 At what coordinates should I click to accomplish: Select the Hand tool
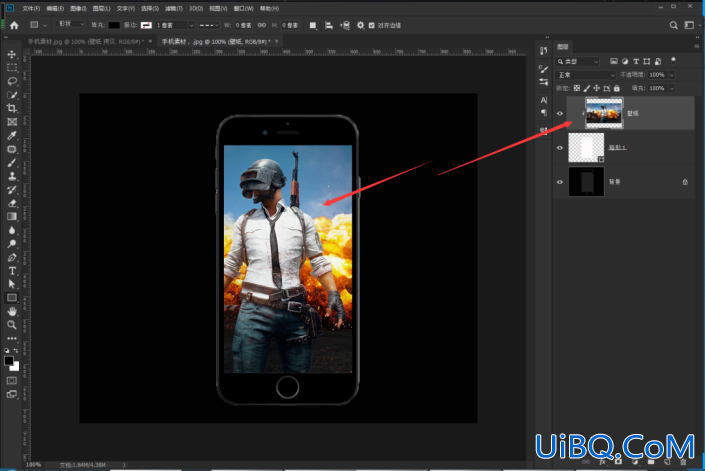[12, 311]
